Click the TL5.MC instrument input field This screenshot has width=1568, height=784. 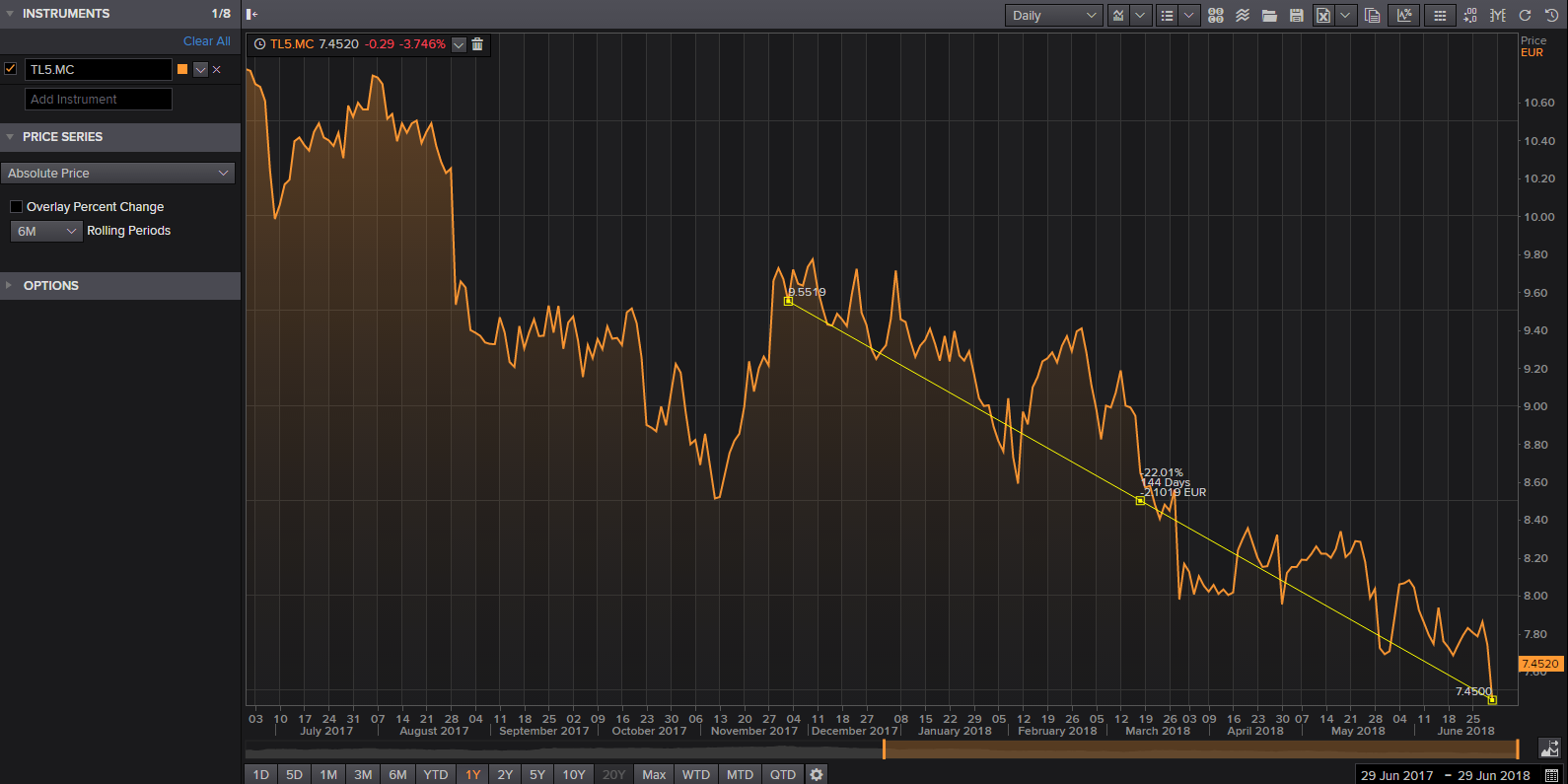coord(99,69)
